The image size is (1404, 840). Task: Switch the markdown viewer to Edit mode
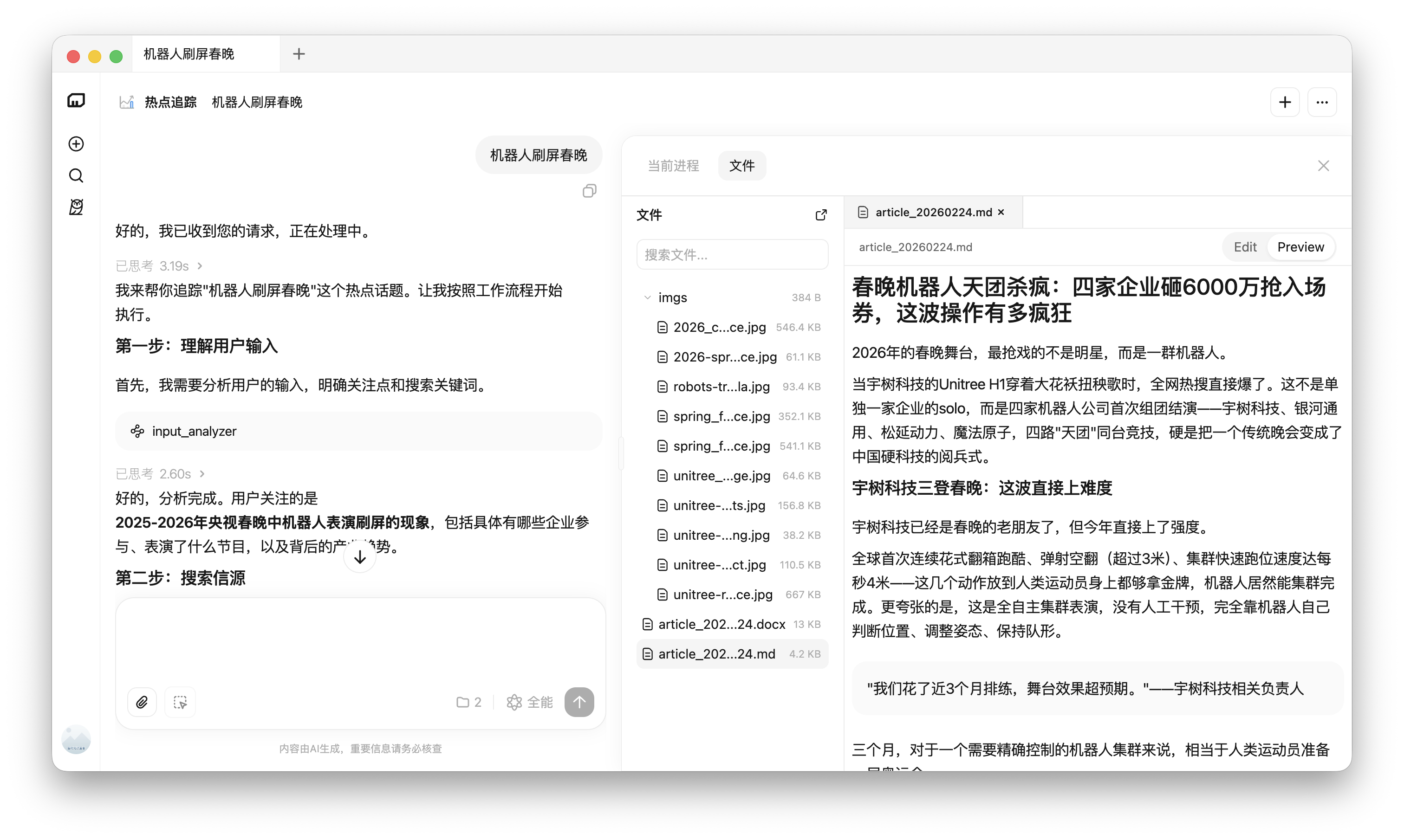(x=1245, y=247)
